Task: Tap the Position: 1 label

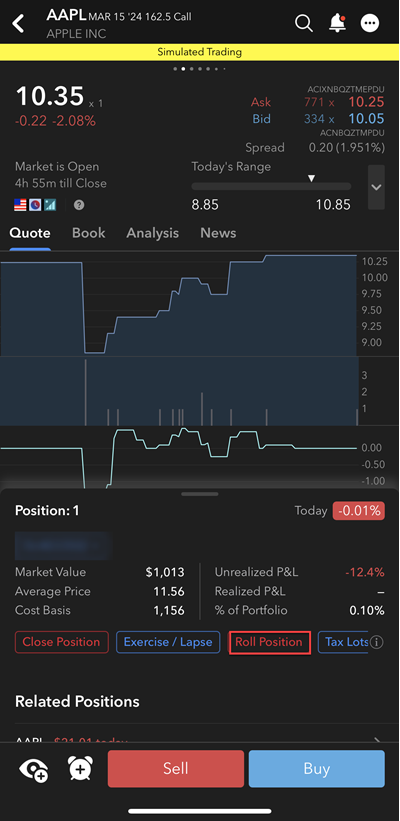Action: click(x=47, y=511)
